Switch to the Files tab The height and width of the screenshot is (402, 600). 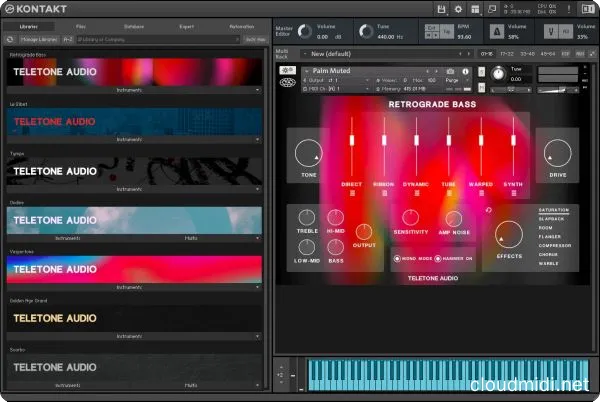[81, 26]
